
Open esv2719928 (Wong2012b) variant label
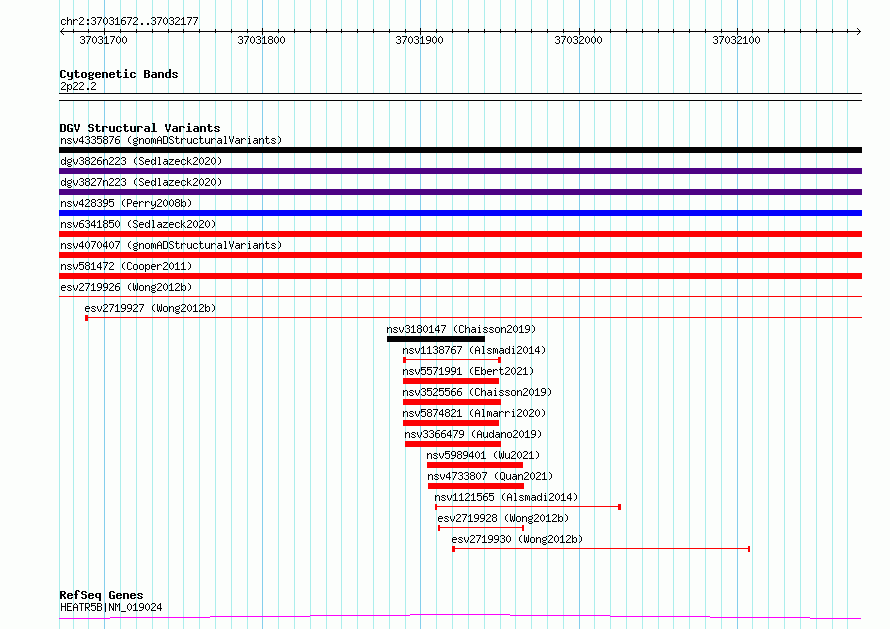(x=503, y=518)
